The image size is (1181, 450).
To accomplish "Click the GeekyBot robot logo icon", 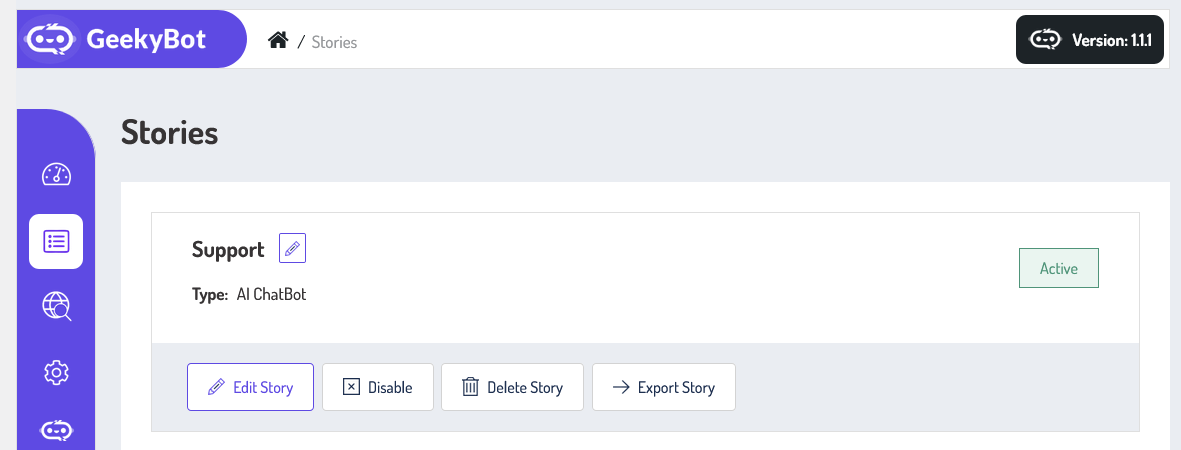I will coord(50,40).
